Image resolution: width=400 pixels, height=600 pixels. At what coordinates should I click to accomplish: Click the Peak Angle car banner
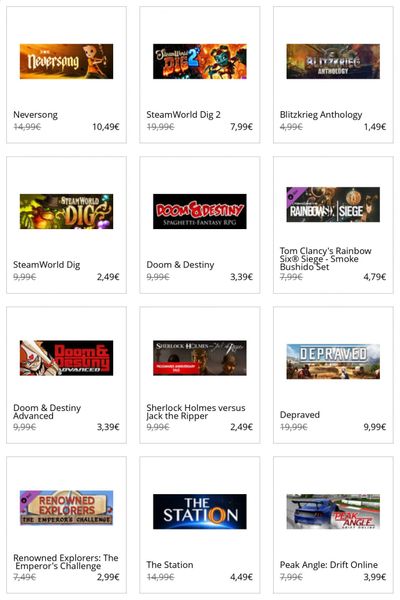[x=333, y=511]
